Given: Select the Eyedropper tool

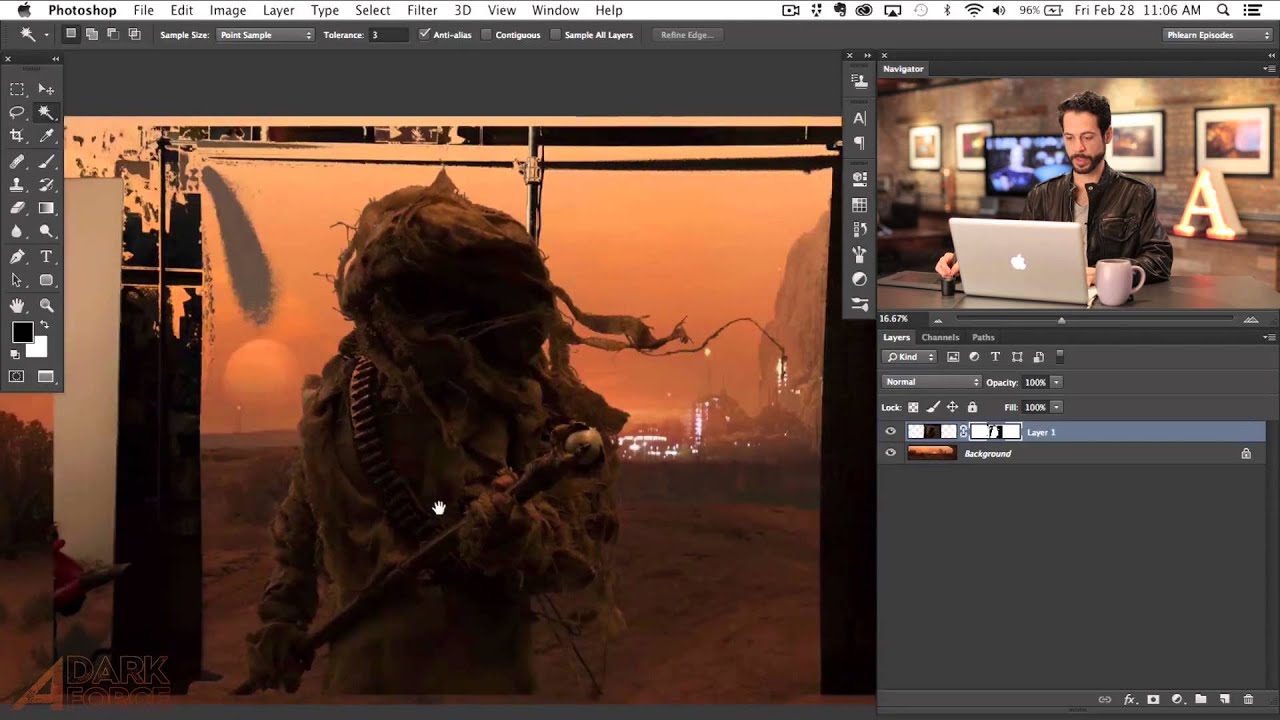Looking at the screenshot, I should tap(46, 136).
